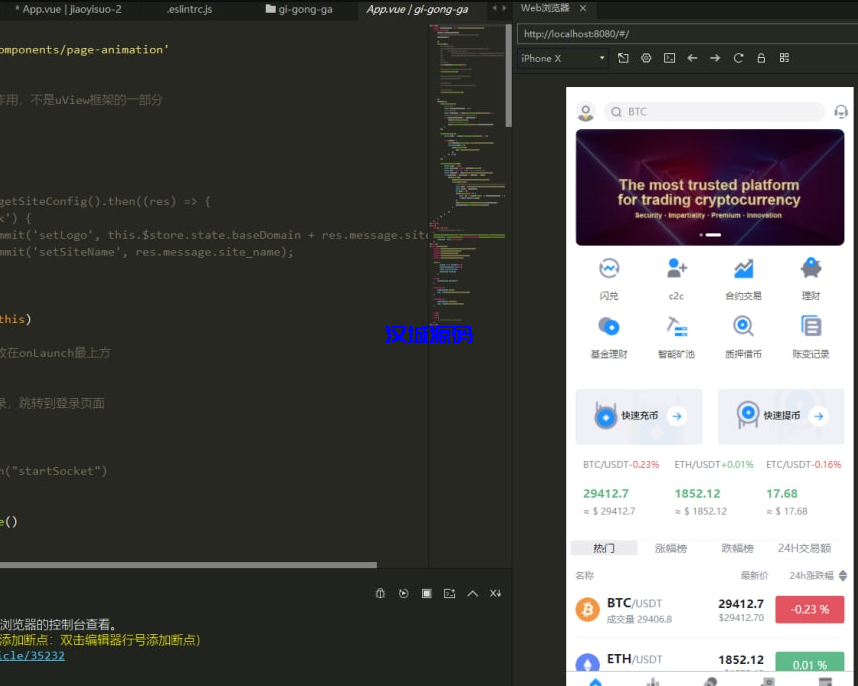Toggle the lock icon in browser toolbar

point(761,58)
